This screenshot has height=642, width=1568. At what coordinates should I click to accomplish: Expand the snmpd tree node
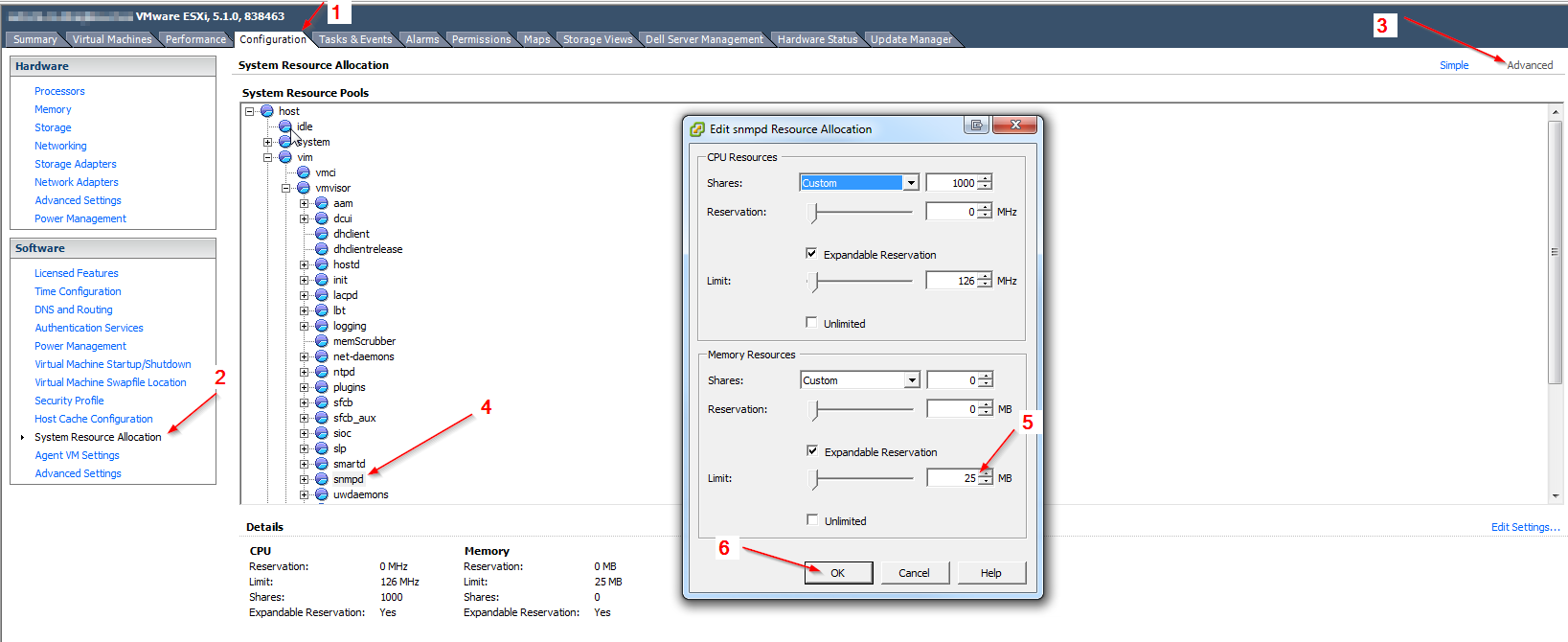click(305, 479)
